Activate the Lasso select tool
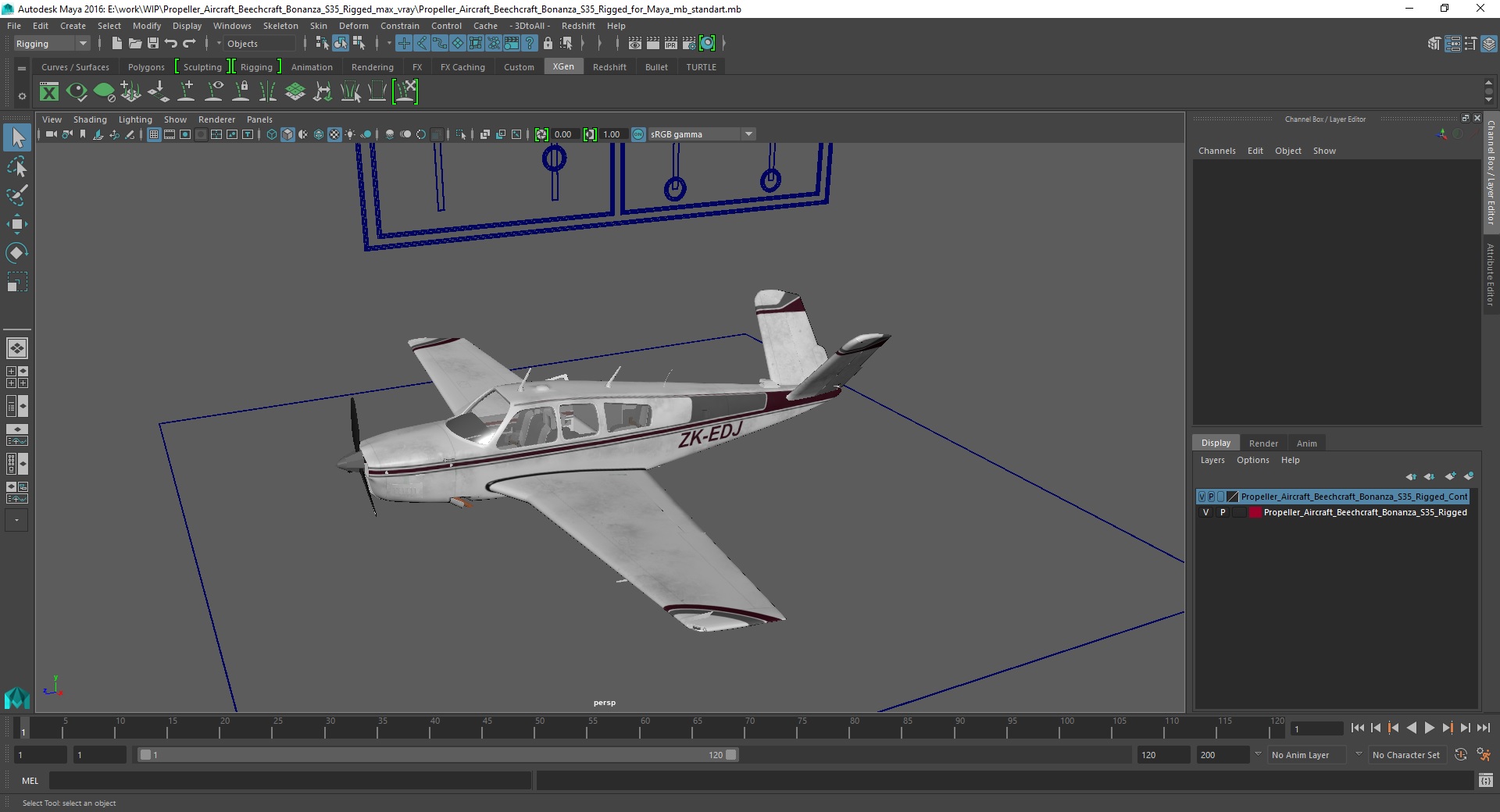The height and width of the screenshot is (812, 1500). [x=17, y=166]
